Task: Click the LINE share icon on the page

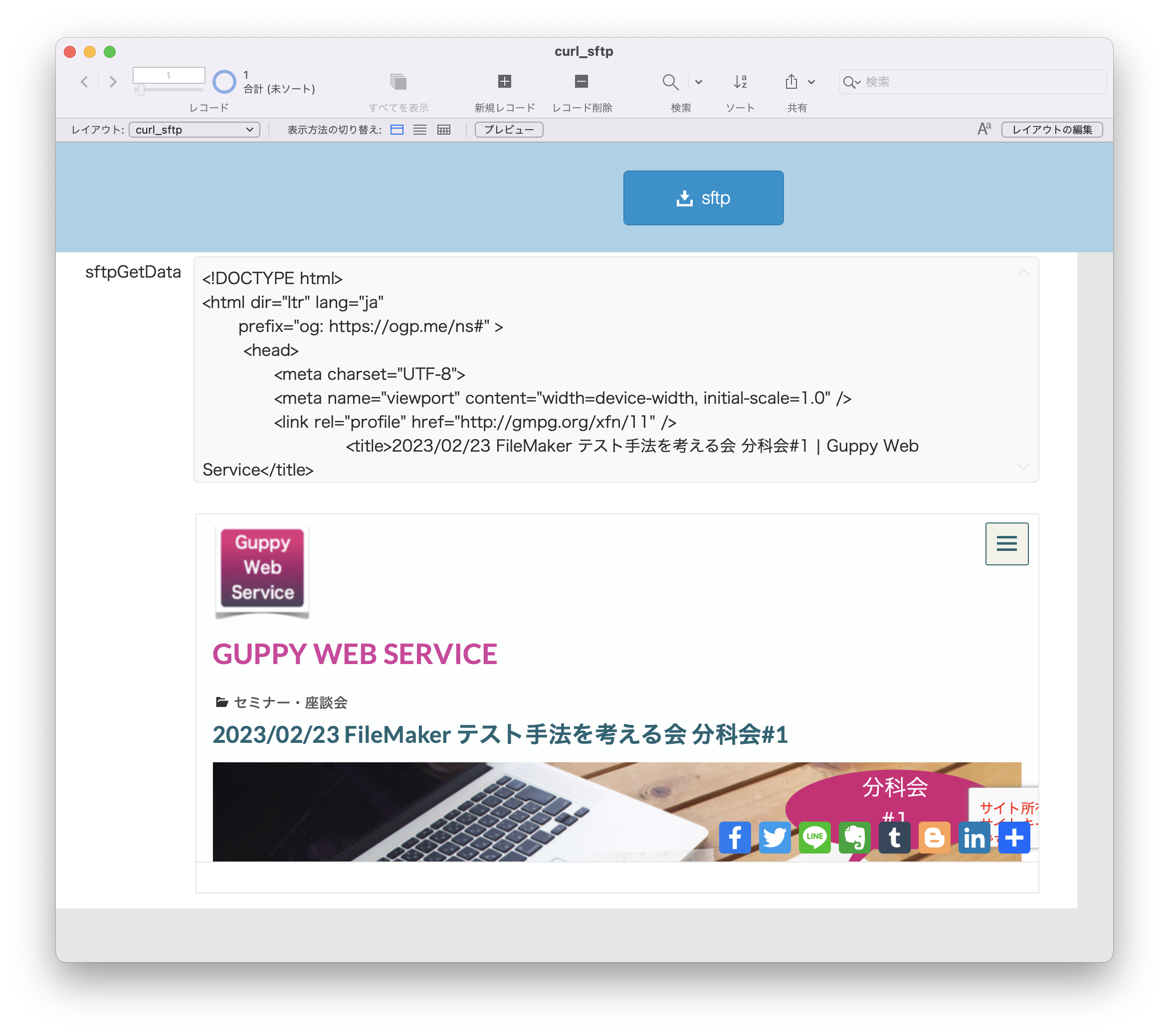Action: tap(815, 838)
